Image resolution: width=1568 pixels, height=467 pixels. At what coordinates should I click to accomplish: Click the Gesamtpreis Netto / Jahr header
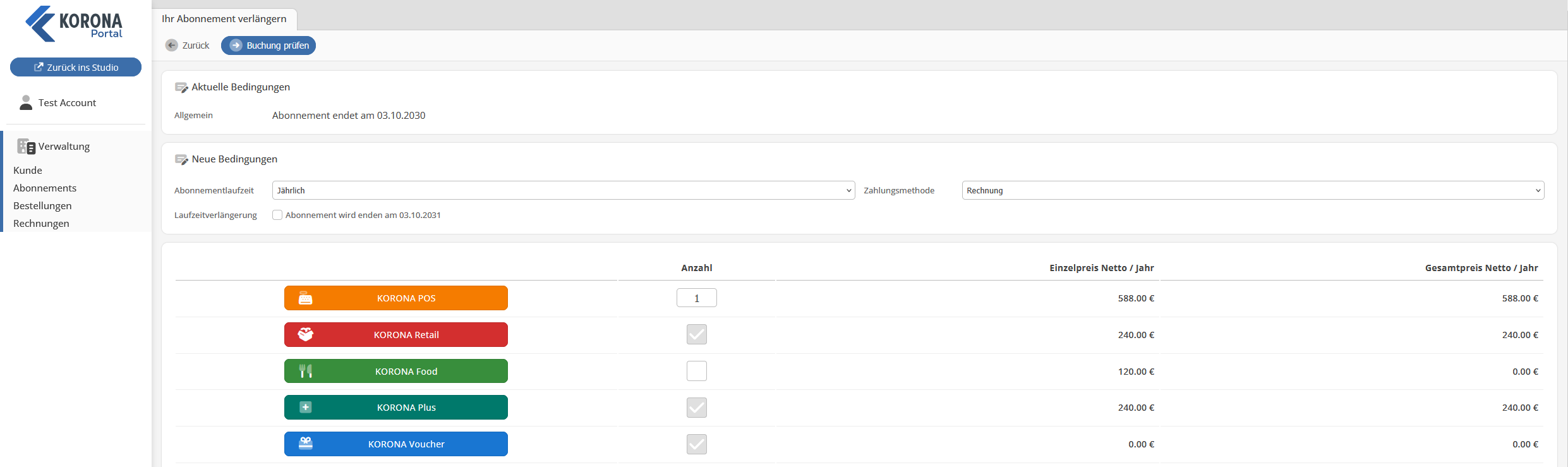1481,268
